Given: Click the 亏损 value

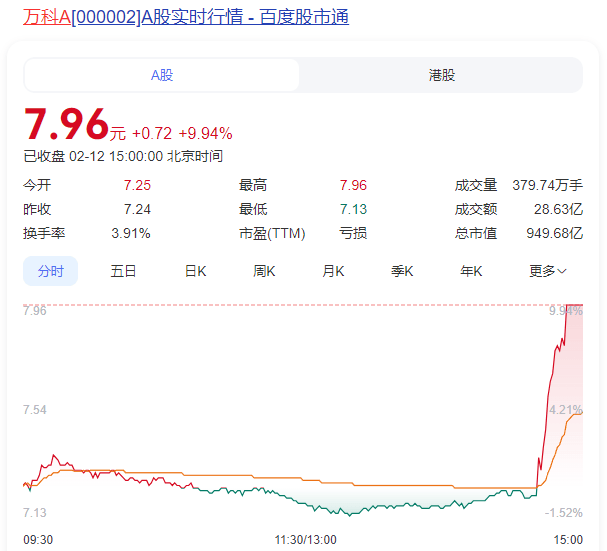Looking at the screenshot, I should 353,233.
